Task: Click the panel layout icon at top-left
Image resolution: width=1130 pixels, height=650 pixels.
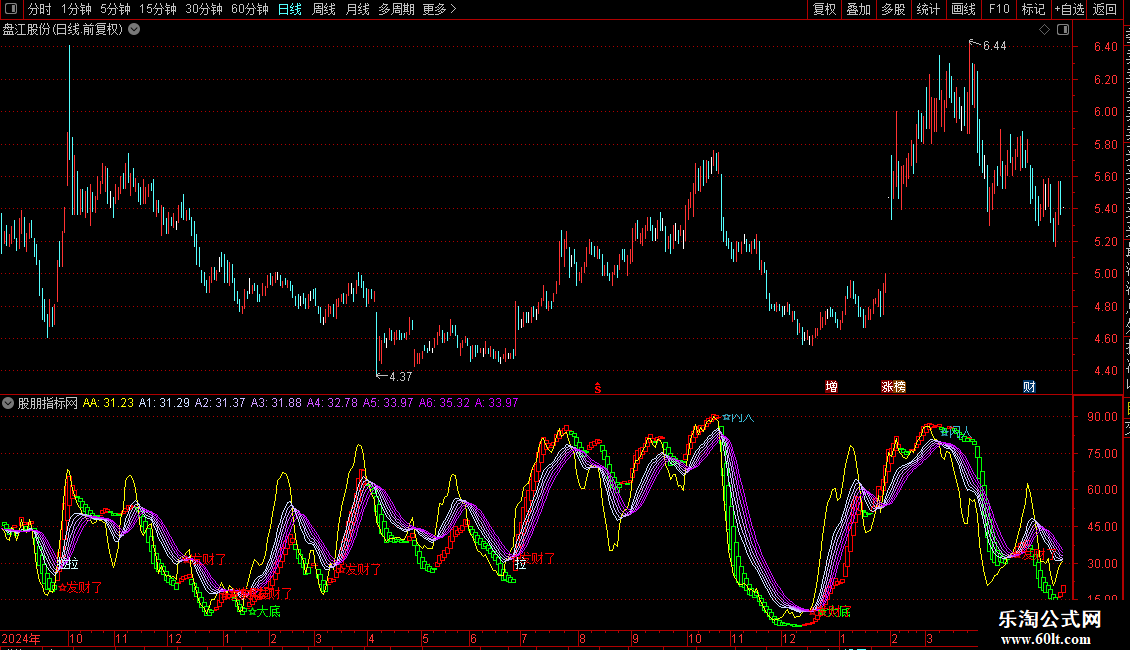Action: [11, 9]
